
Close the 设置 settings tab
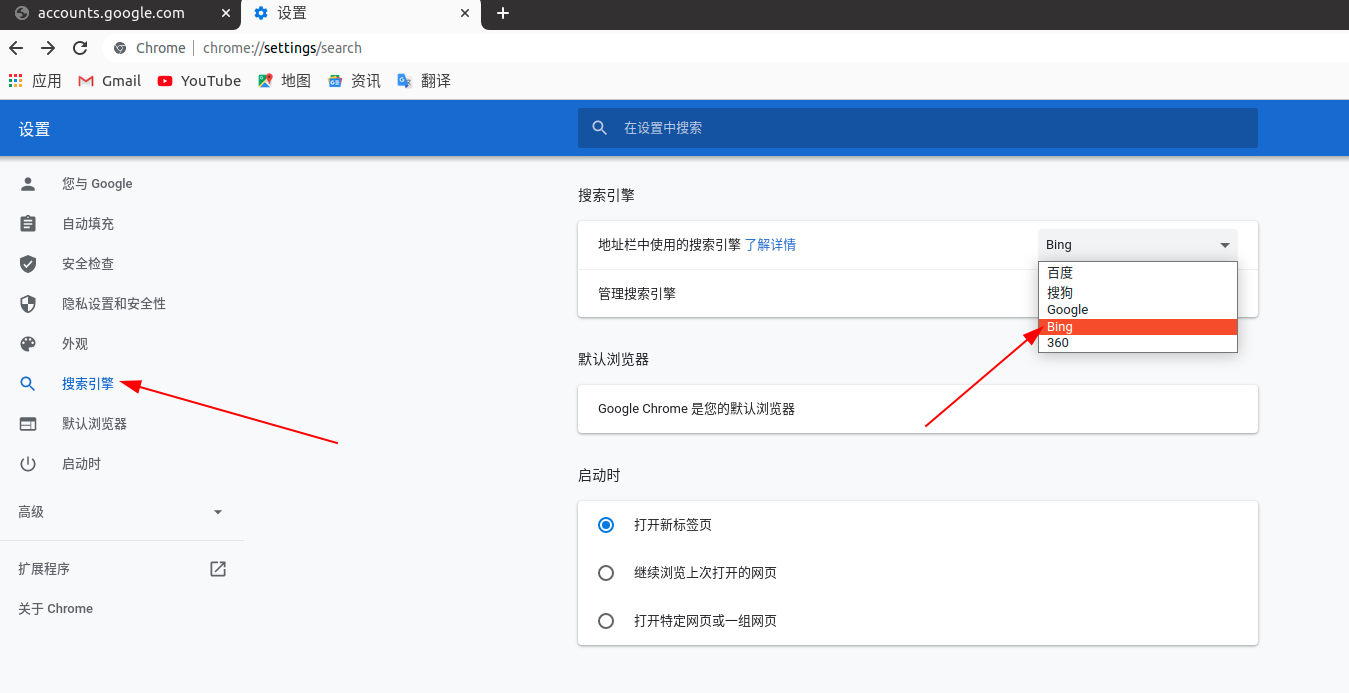(465, 13)
